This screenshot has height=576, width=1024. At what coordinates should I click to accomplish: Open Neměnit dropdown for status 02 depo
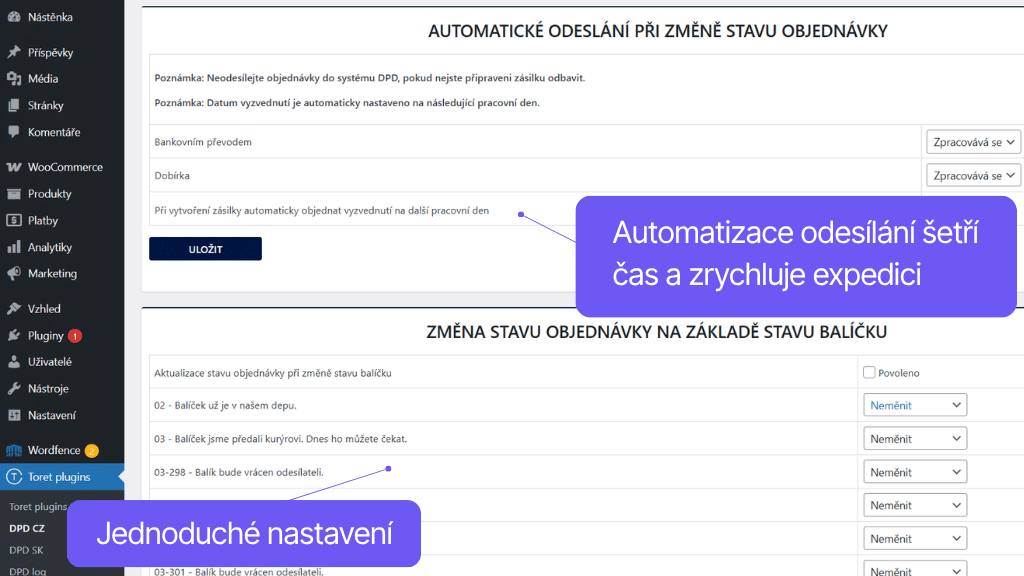point(914,404)
